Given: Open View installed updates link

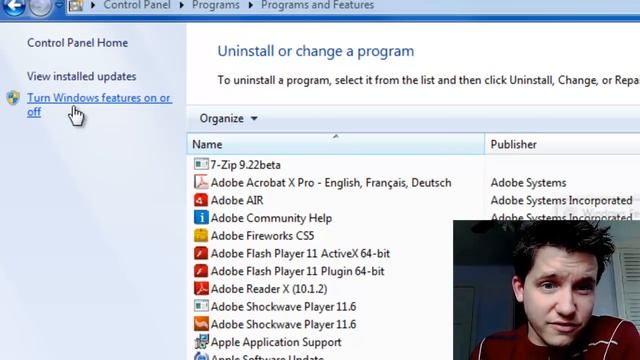Looking at the screenshot, I should coord(82,76).
